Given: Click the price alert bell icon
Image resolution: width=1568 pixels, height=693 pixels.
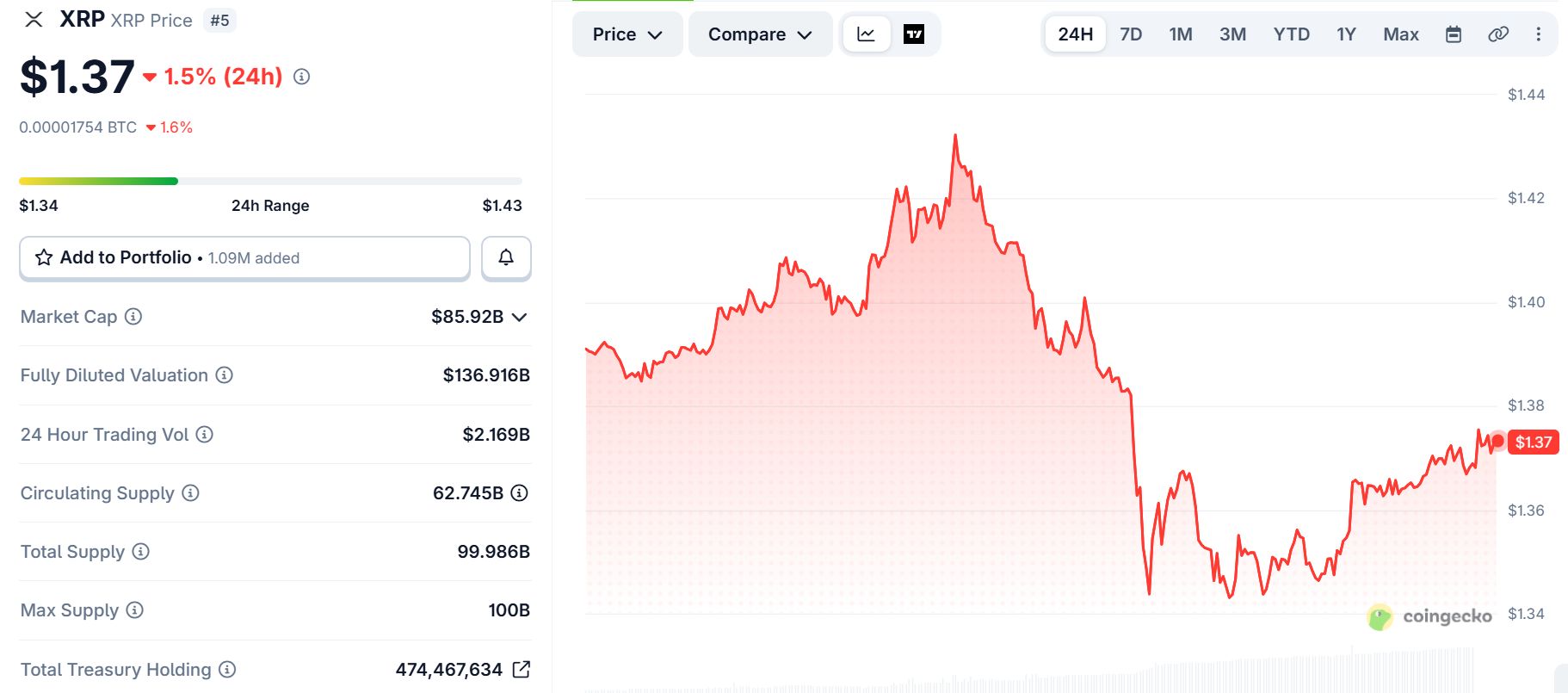Looking at the screenshot, I should pos(506,257).
